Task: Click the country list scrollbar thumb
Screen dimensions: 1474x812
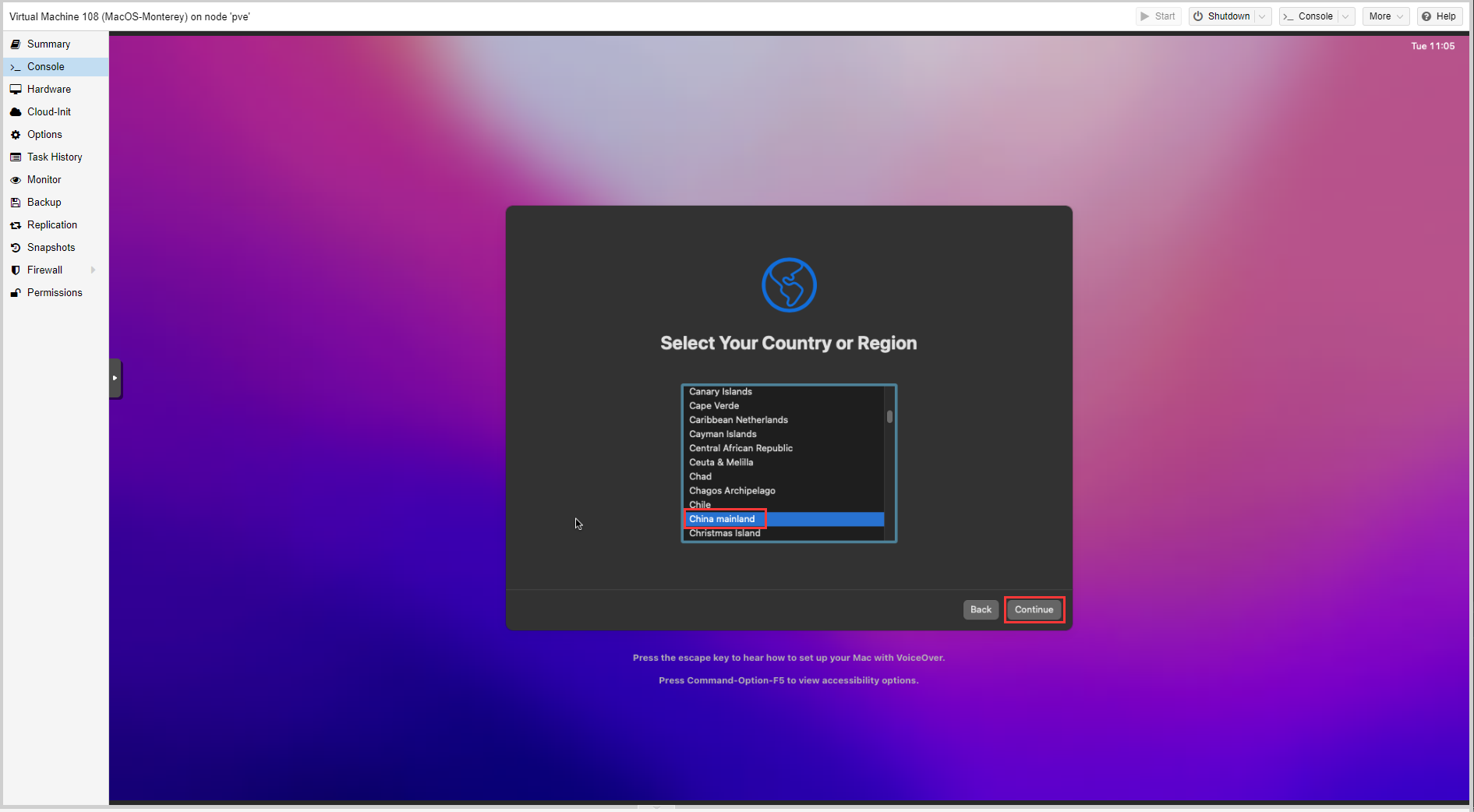Action: coord(889,417)
